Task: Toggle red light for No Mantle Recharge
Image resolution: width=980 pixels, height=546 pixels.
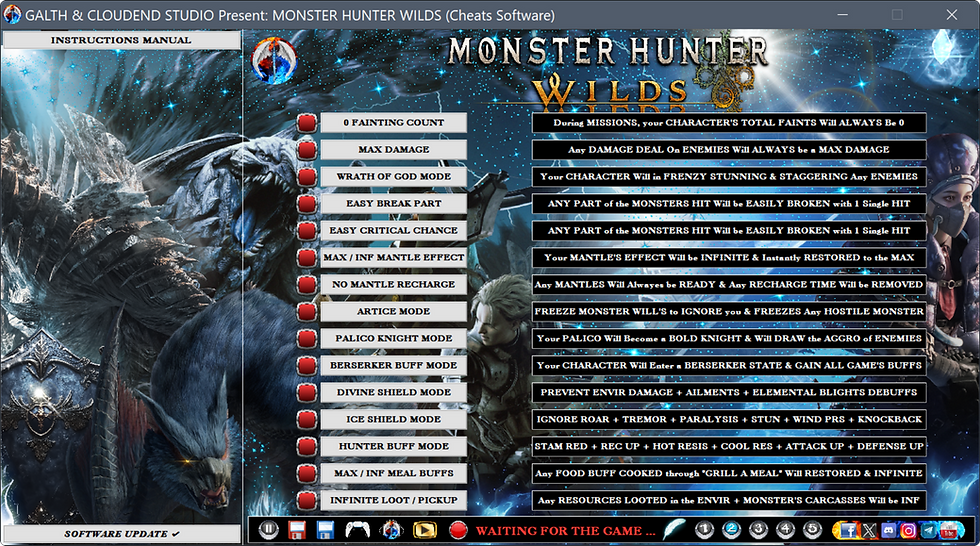Action: click(307, 284)
